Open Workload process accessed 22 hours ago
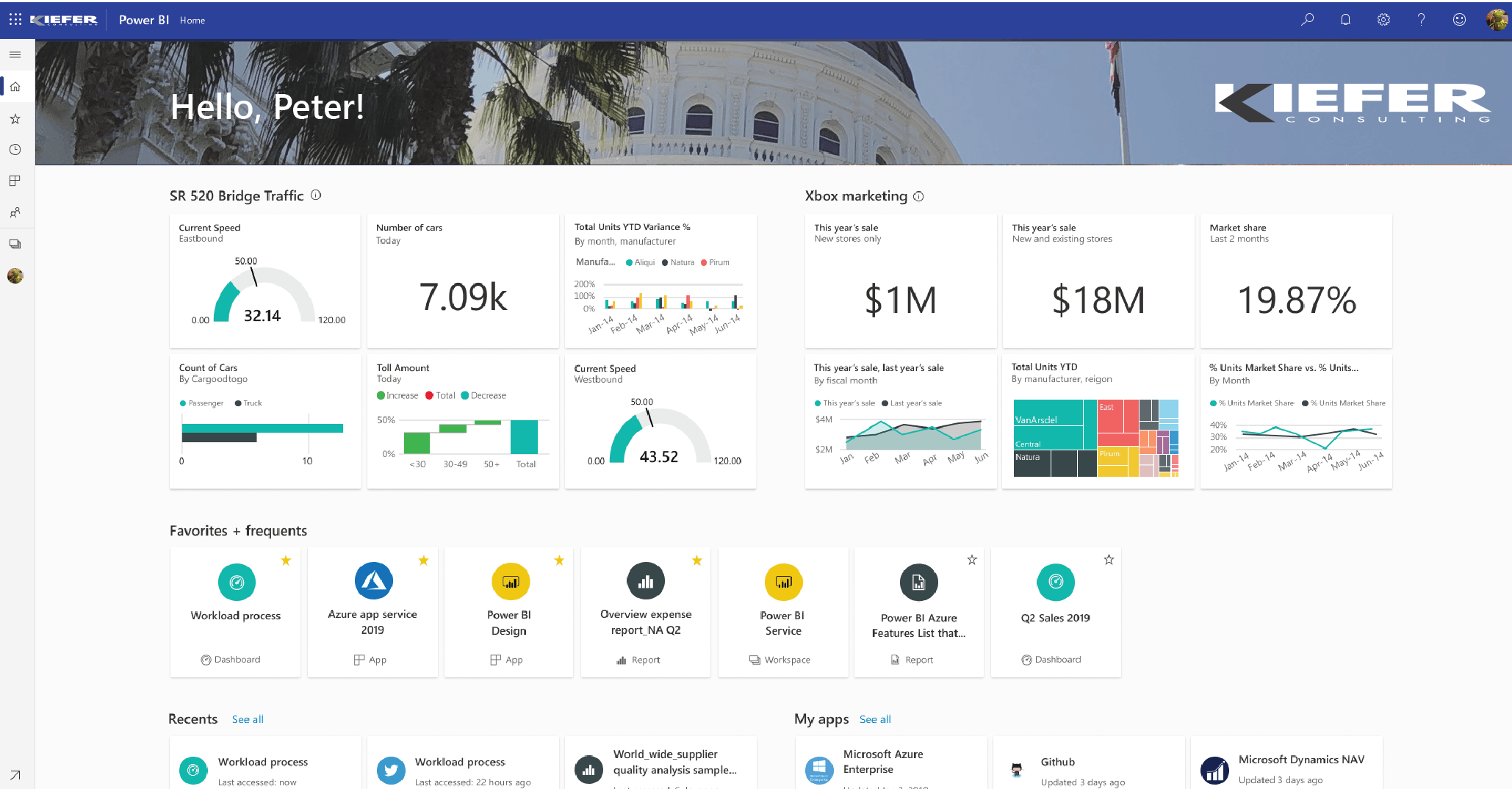Image resolution: width=1512 pixels, height=789 pixels. [463, 764]
